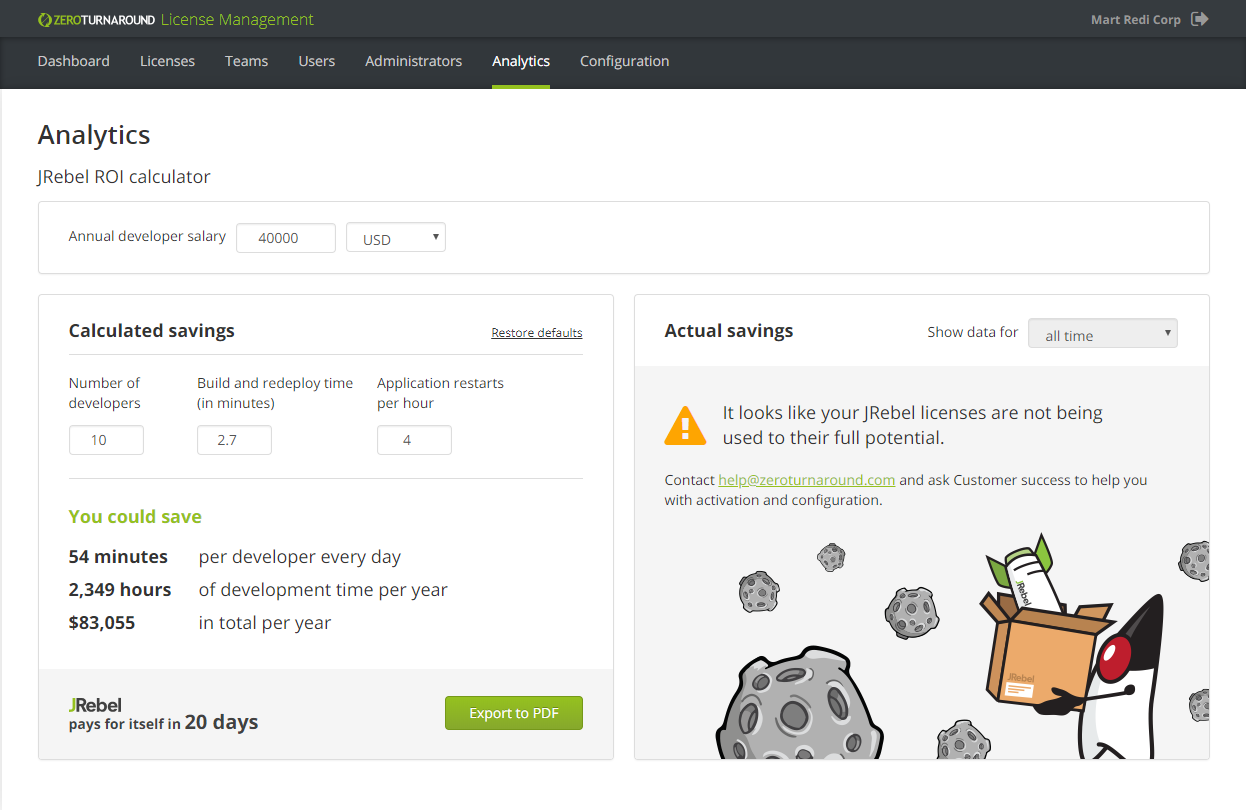Click the 'Calculated savings' heading
Viewport: 1246px width, 810px height.
152,331
